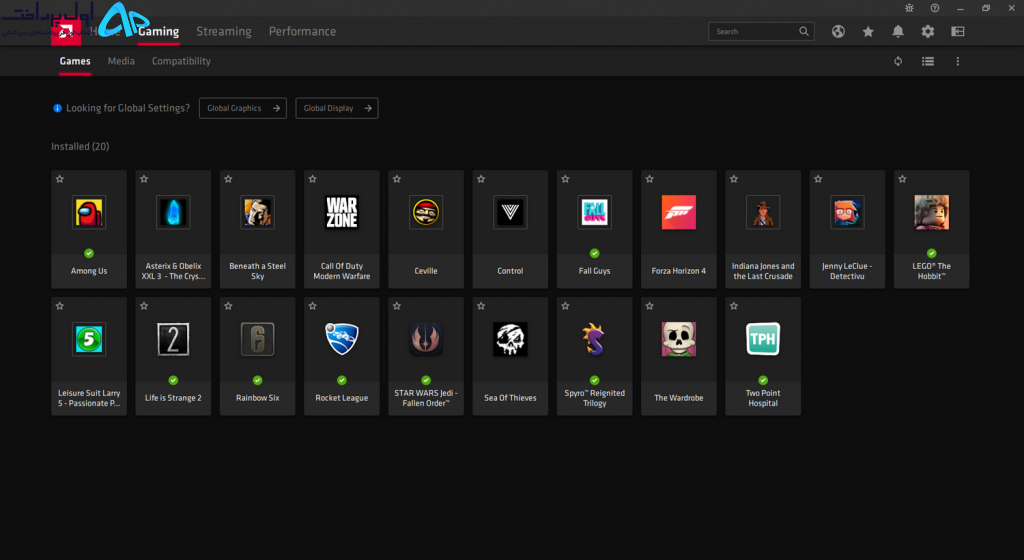This screenshot has width=1024, height=560.
Task: Switch to the Performance tab
Action: coord(302,31)
